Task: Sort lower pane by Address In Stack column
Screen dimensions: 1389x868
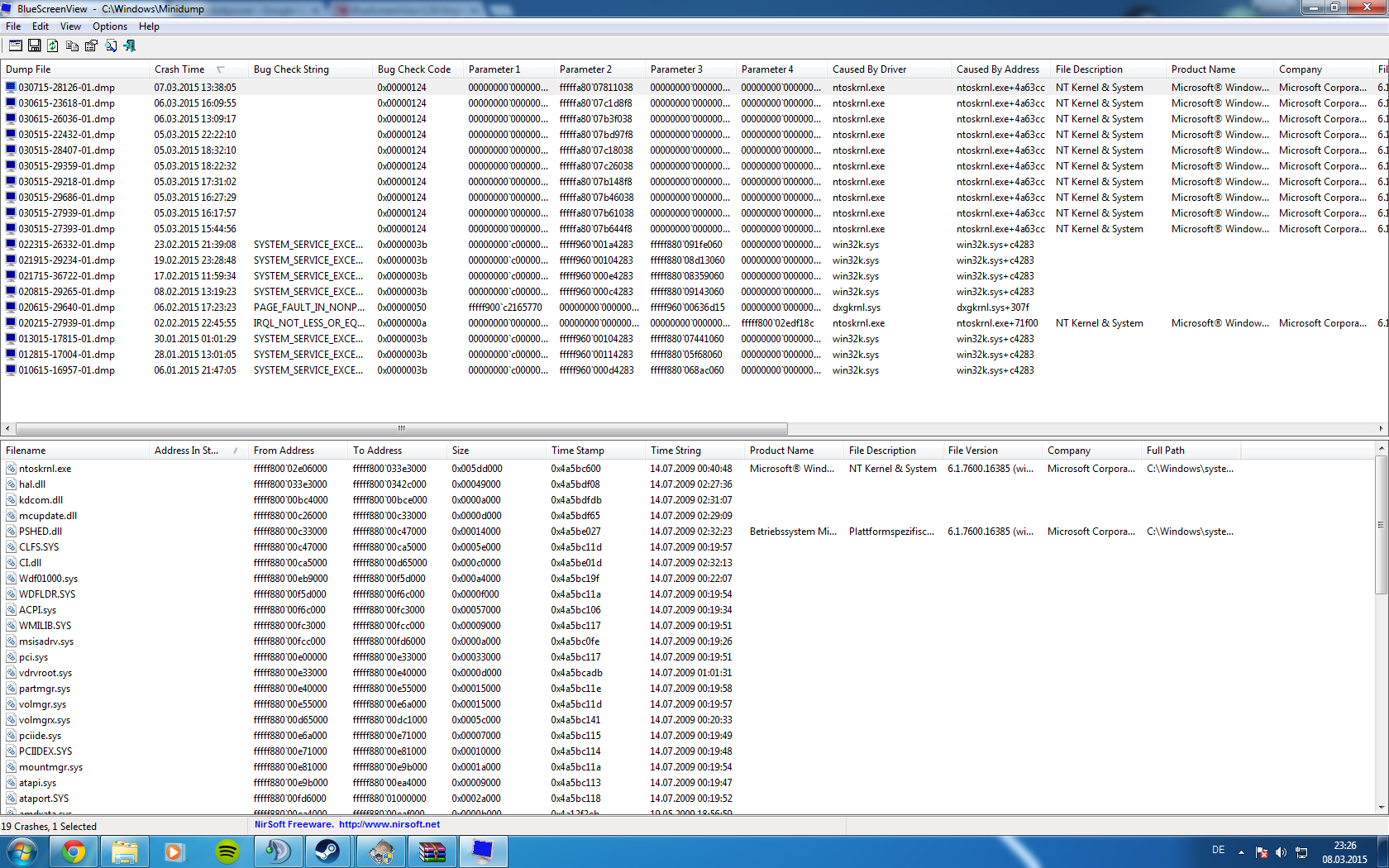Action: click(x=198, y=451)
